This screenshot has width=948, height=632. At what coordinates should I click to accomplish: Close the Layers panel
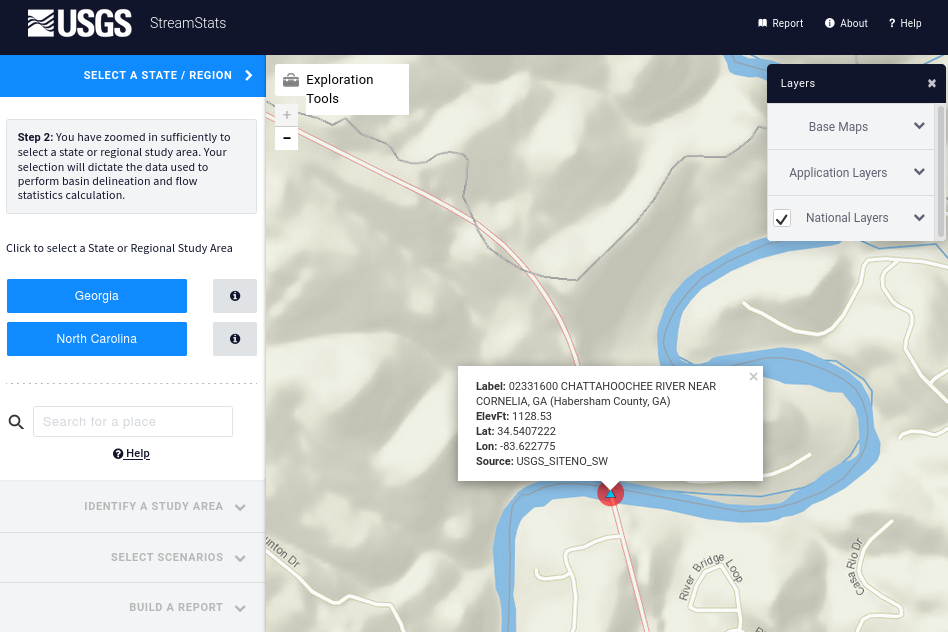[x=932, y=84]
